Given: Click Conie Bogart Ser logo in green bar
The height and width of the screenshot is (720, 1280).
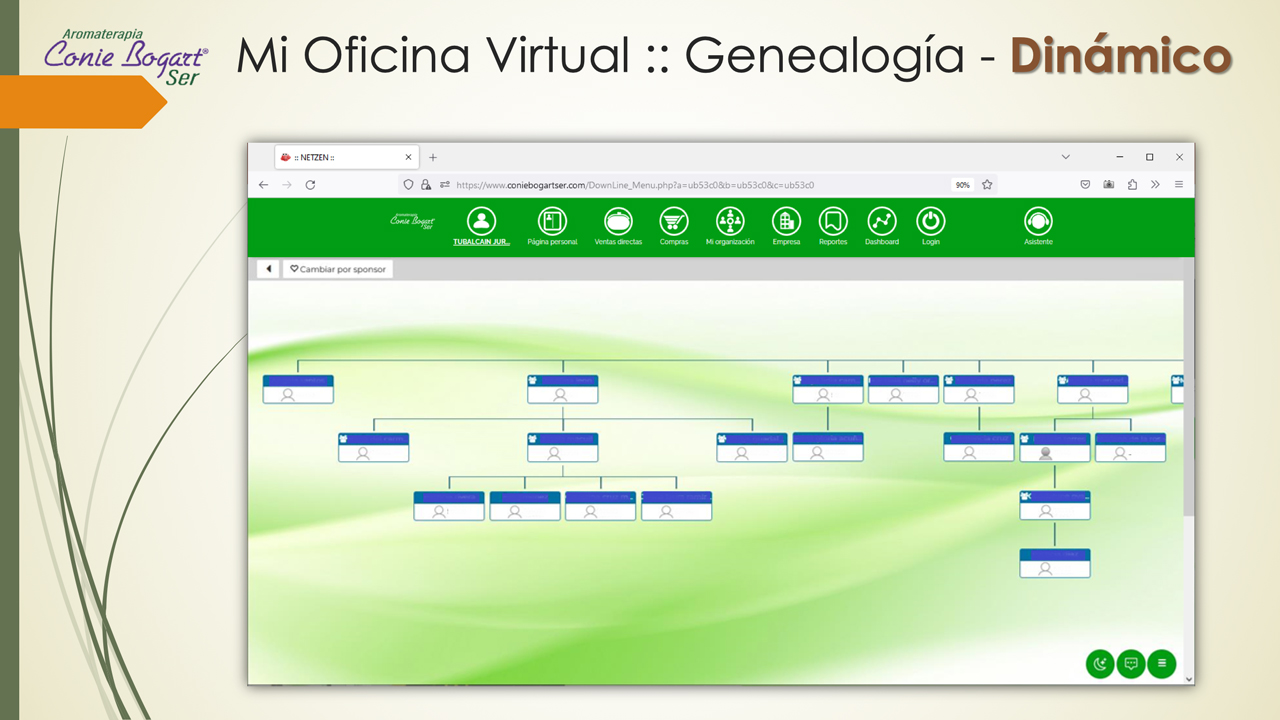Looking at the screenshot, I should [x=413, y=221].
